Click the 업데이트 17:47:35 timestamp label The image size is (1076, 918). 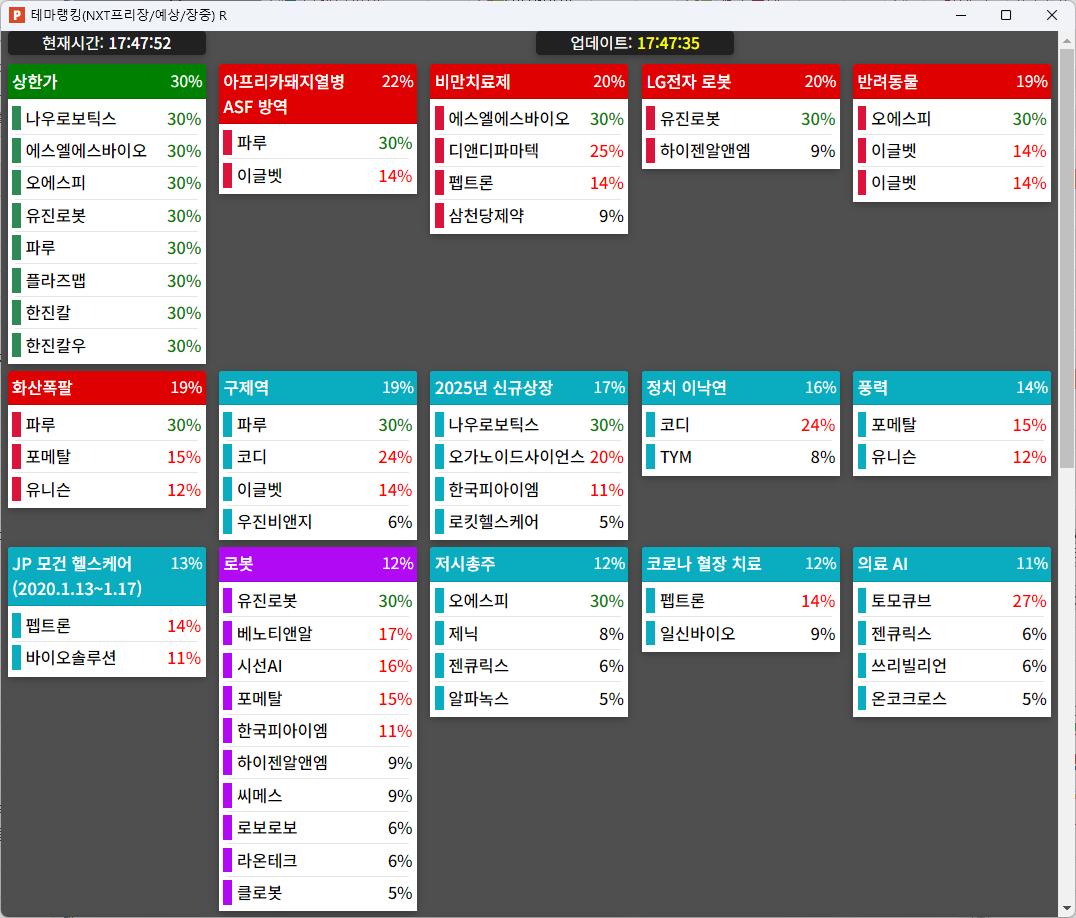coord(635,43)
